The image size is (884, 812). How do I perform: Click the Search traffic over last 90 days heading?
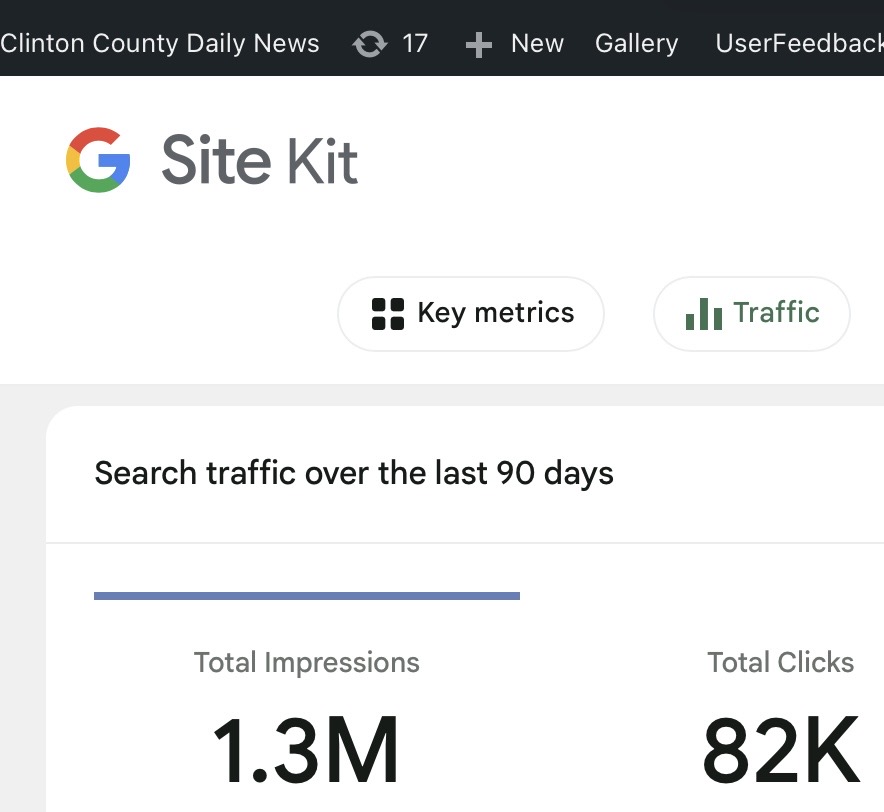point(354,473)
